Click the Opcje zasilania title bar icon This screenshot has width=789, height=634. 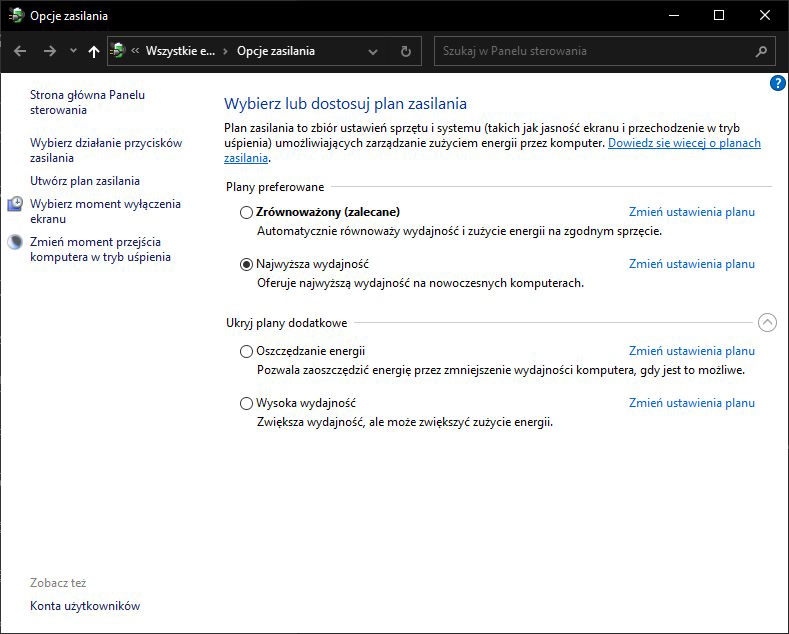pos(16,16)
